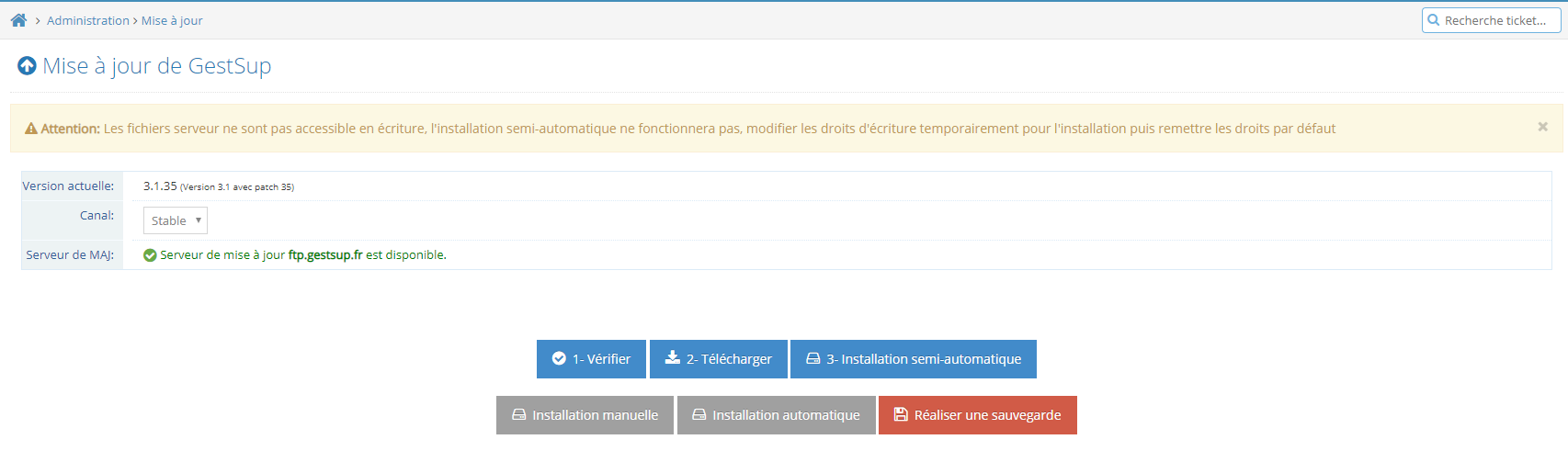Select version text 3.1.35
Viewport: 1568px width, 462px height.
pyautogui.click(x=160, y=186)
